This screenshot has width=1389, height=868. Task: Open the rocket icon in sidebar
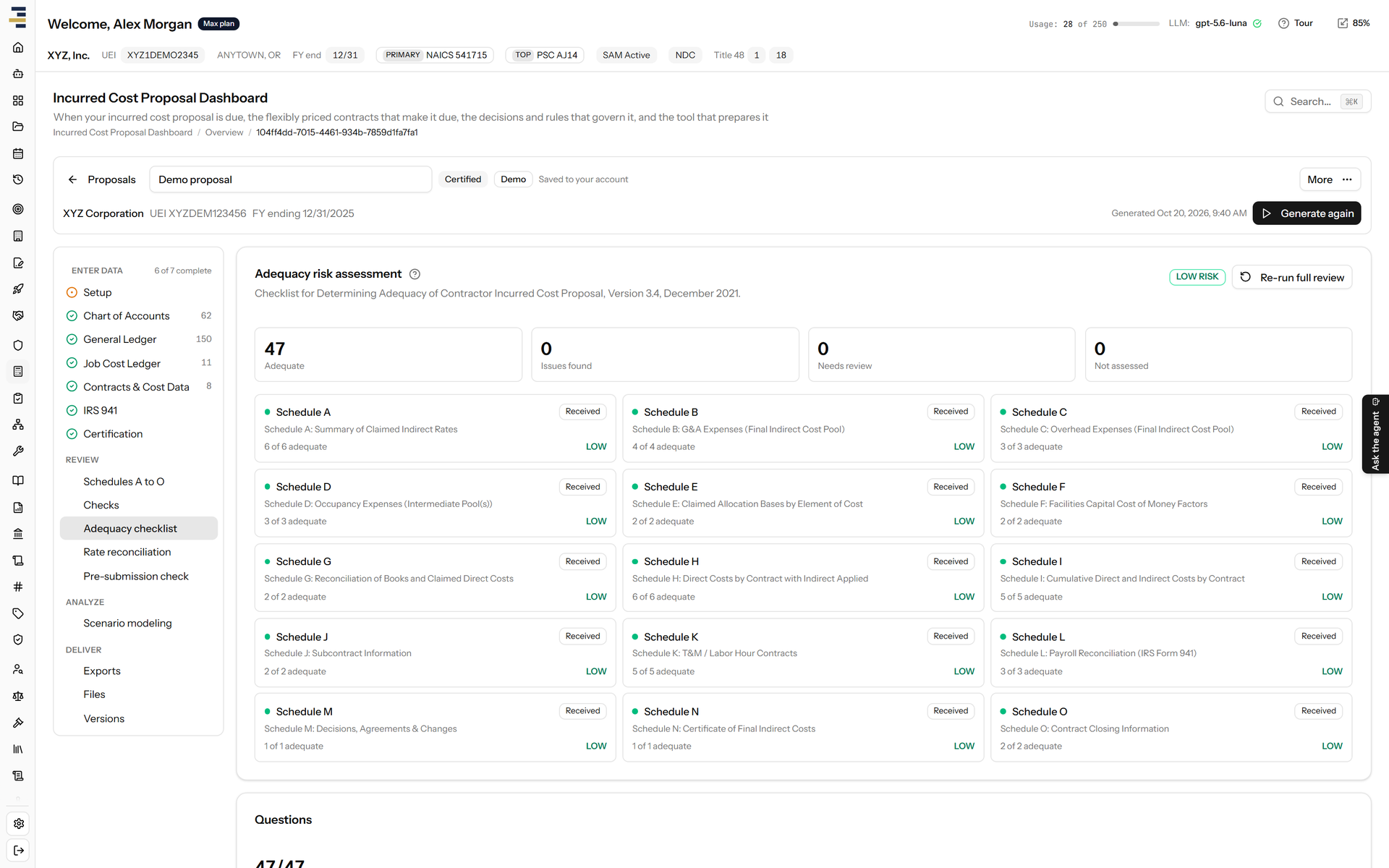pyautogui.click(x=18, y=289)
